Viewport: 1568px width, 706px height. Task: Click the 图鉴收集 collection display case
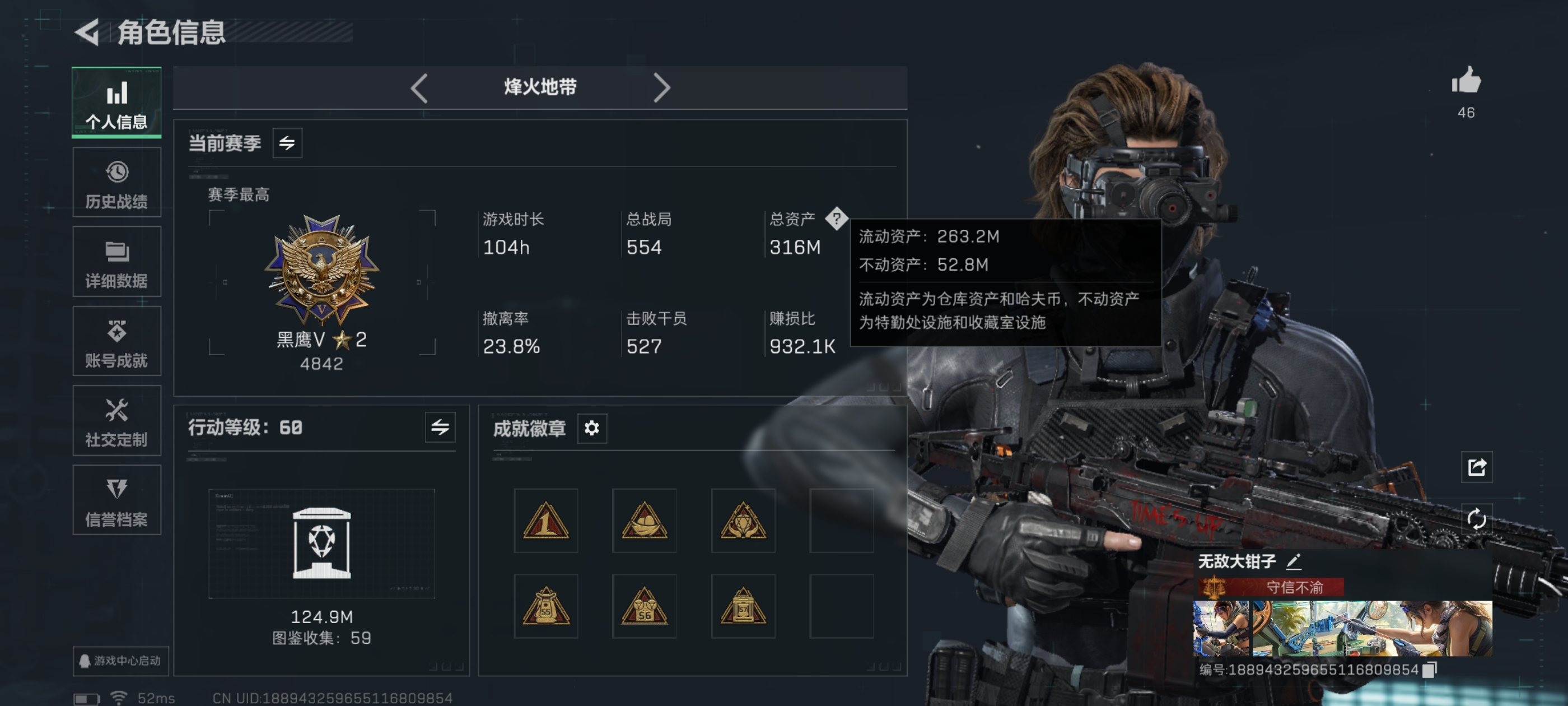[x=321, y=544]
